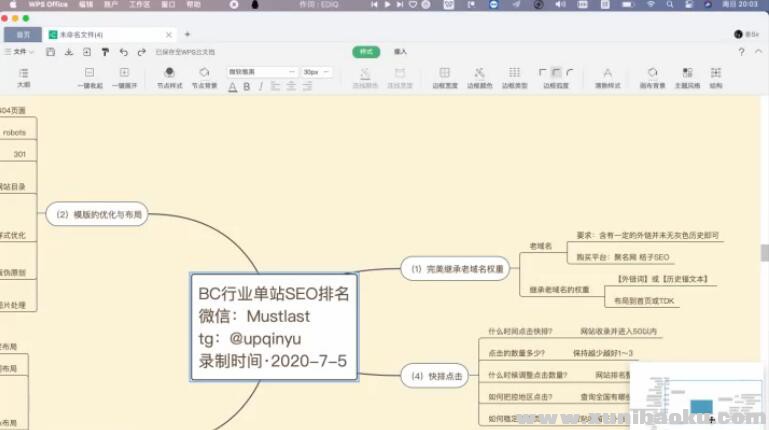Viewport: 769px width, 430px height.
Task: Expand all nodes with 一键展开
Action: (124, 77)
